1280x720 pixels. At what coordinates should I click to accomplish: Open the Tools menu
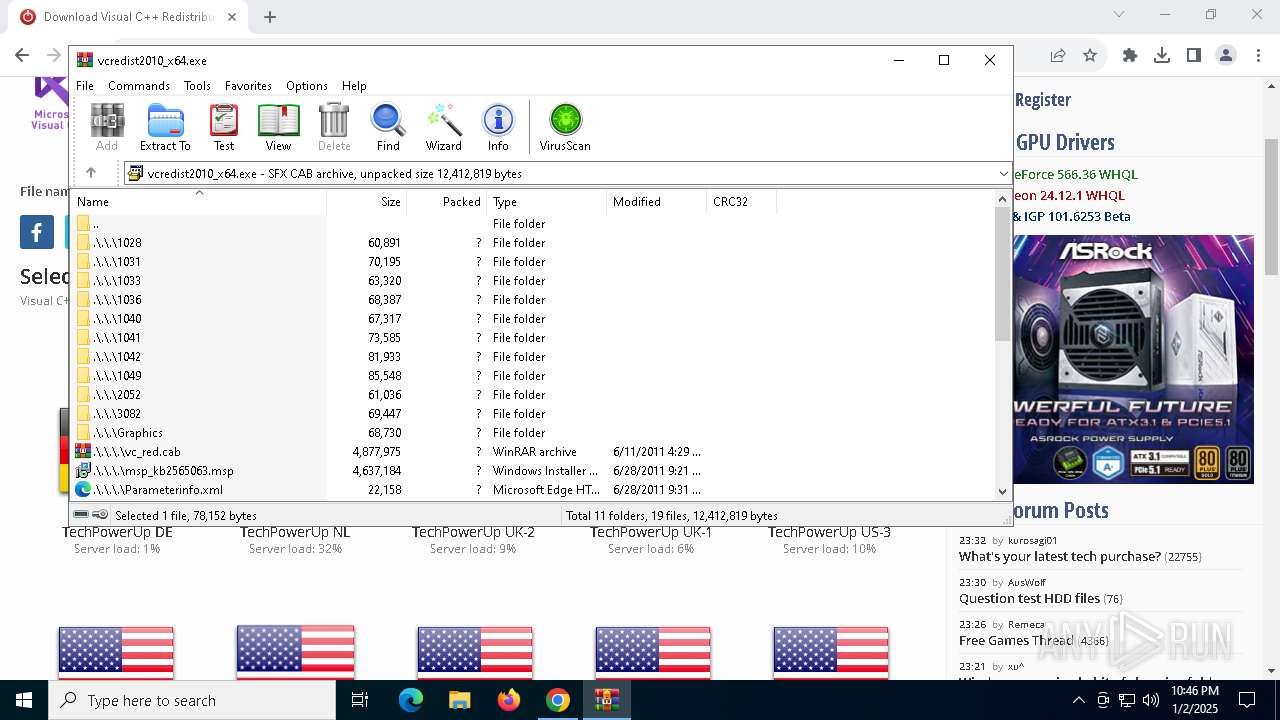(x=197, y=86)
